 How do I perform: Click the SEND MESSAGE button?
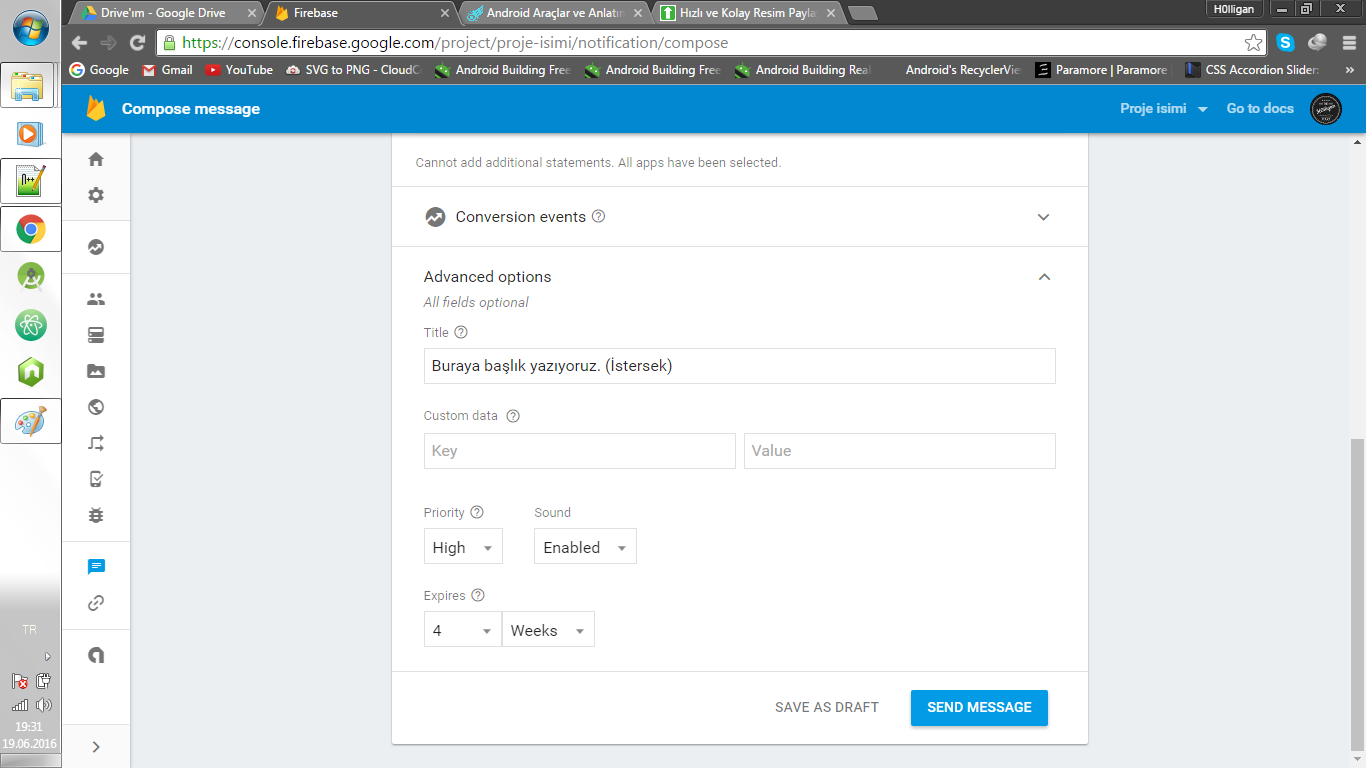click(x=979, y=707)
